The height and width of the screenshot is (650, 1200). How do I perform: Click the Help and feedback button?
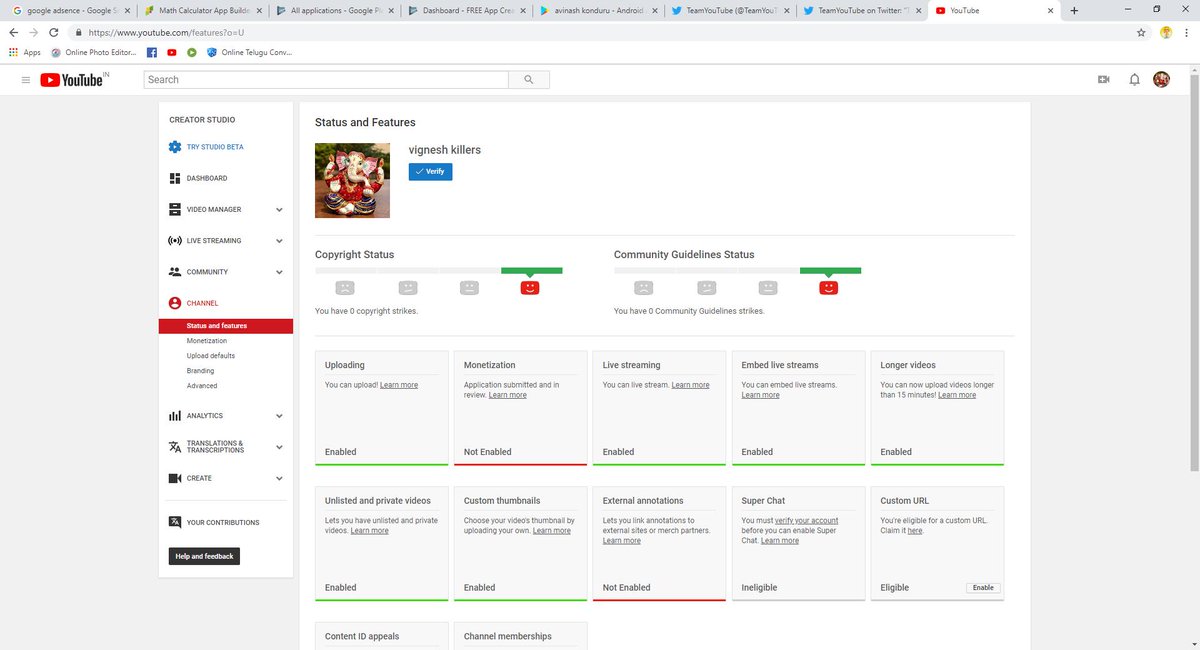point(204,556)
